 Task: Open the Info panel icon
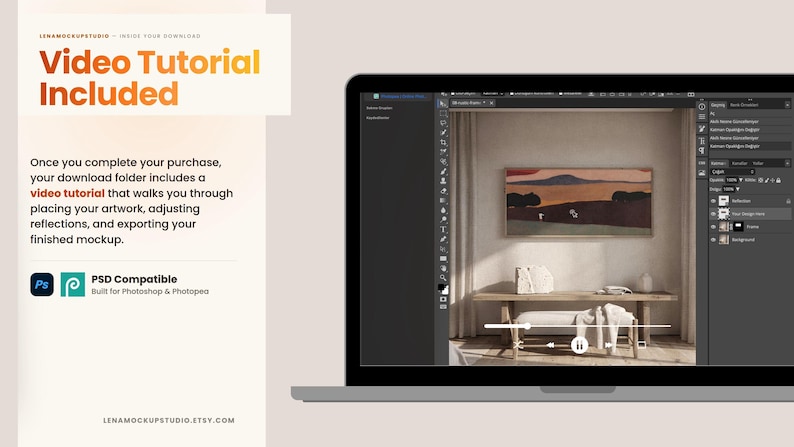[702, 106]
